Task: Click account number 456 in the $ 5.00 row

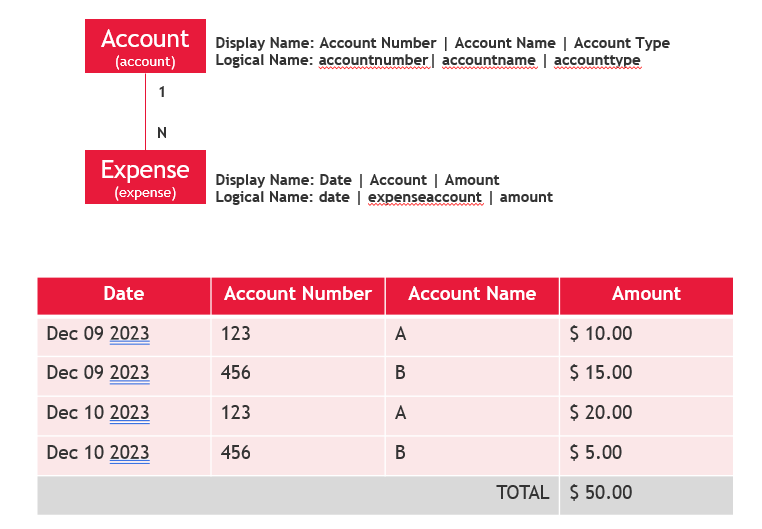Action: (236, 453)
